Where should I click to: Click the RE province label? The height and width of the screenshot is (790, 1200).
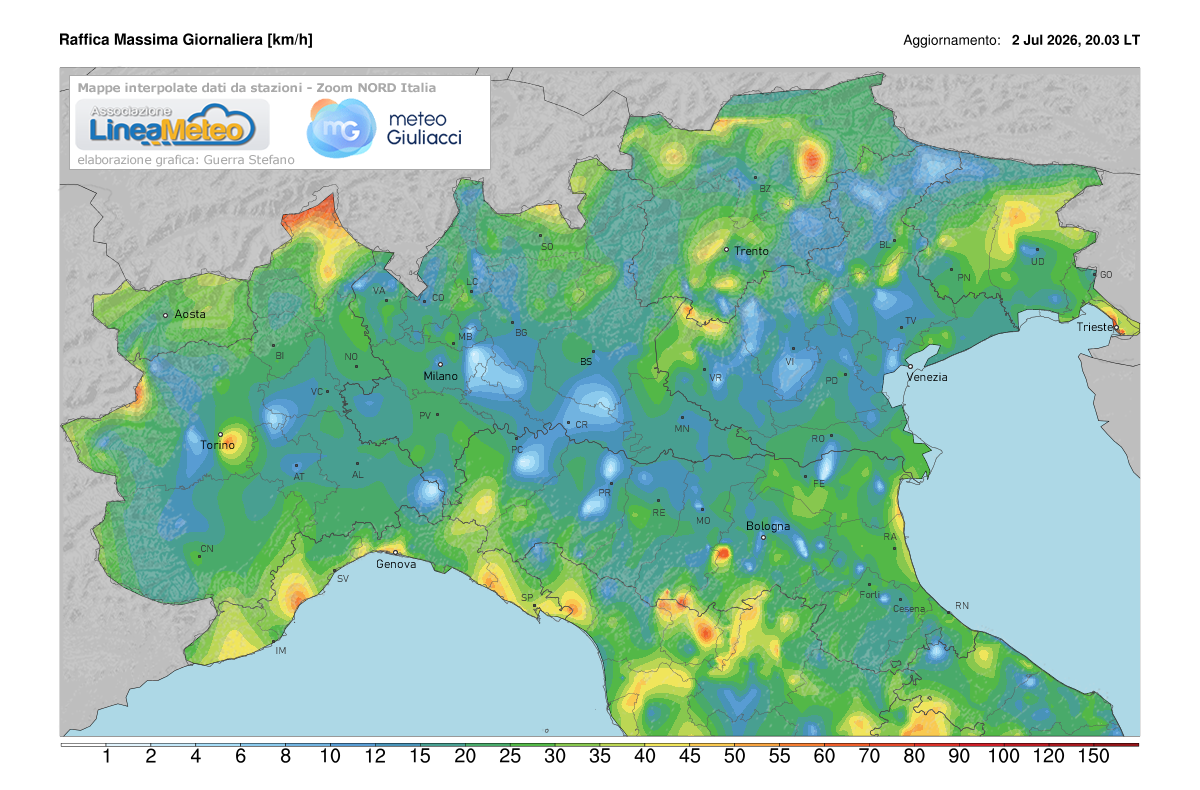658,512
